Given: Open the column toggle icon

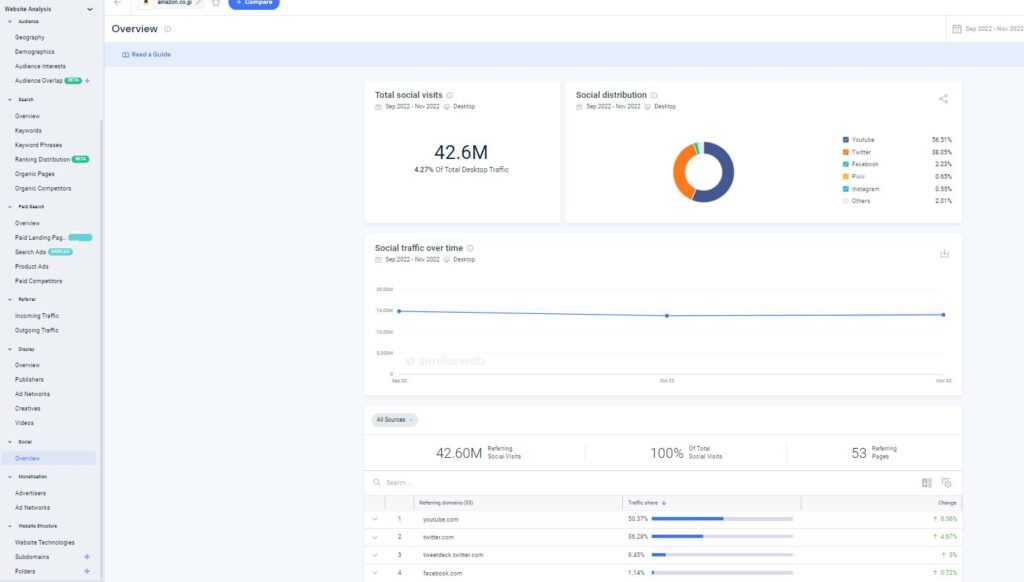Looking at the screenshot, I should (x=927, y=483).
